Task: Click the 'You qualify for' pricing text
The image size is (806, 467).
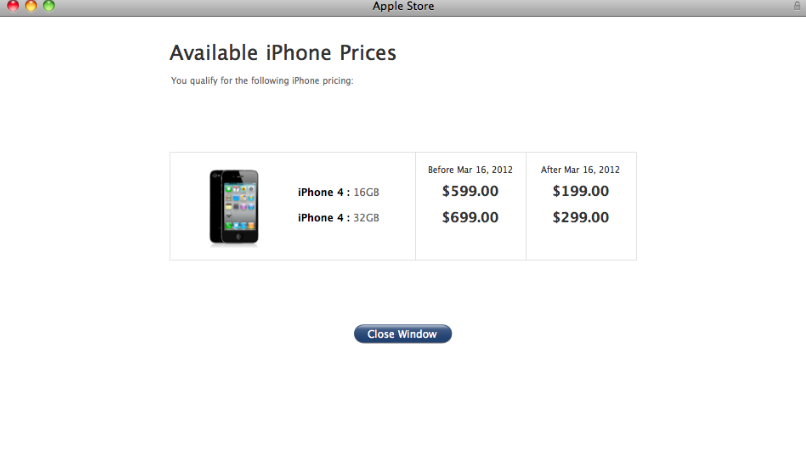Action: 262,81
